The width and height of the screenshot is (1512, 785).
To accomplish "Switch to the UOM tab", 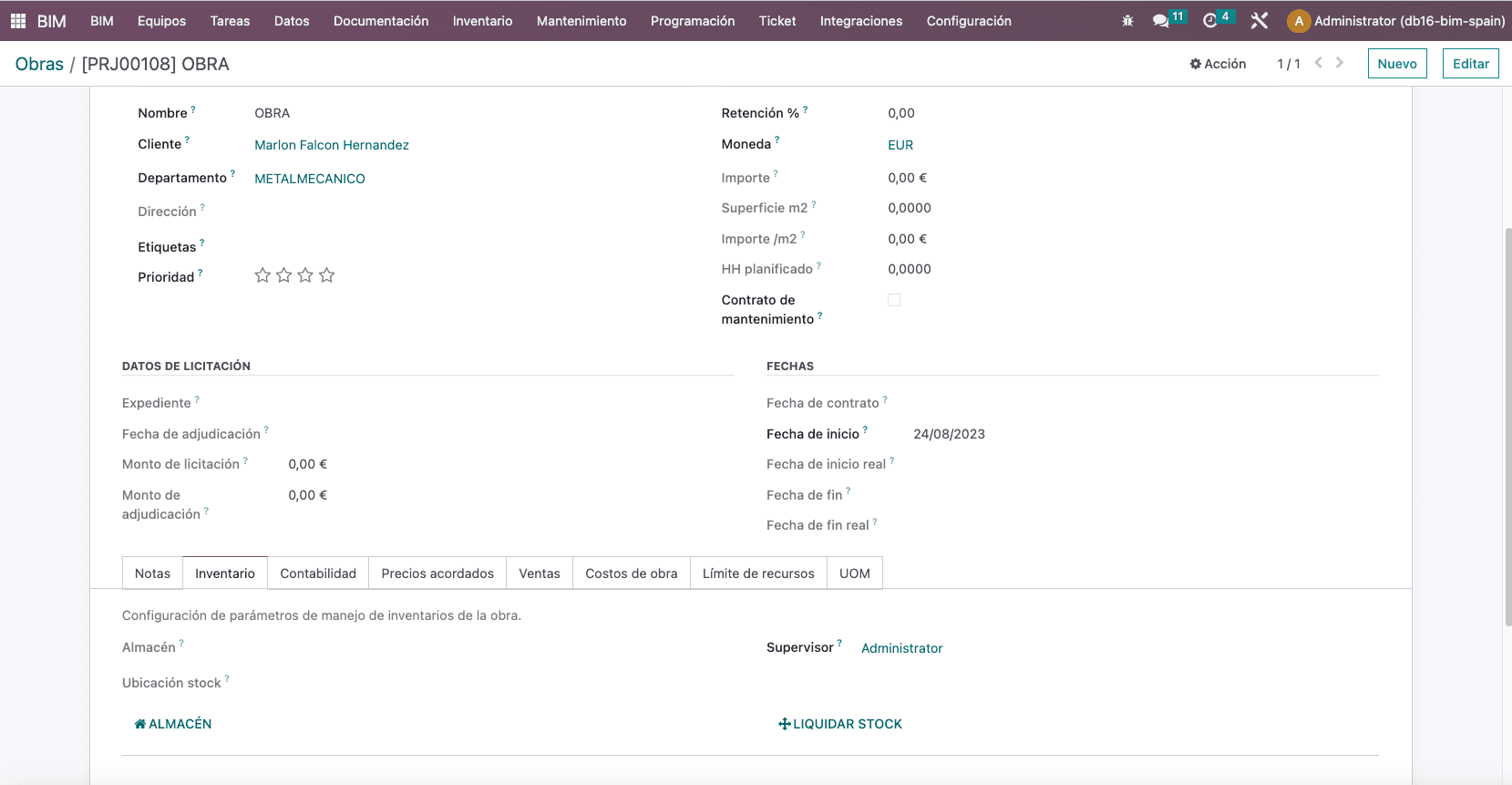I will (x=855, y=573).
